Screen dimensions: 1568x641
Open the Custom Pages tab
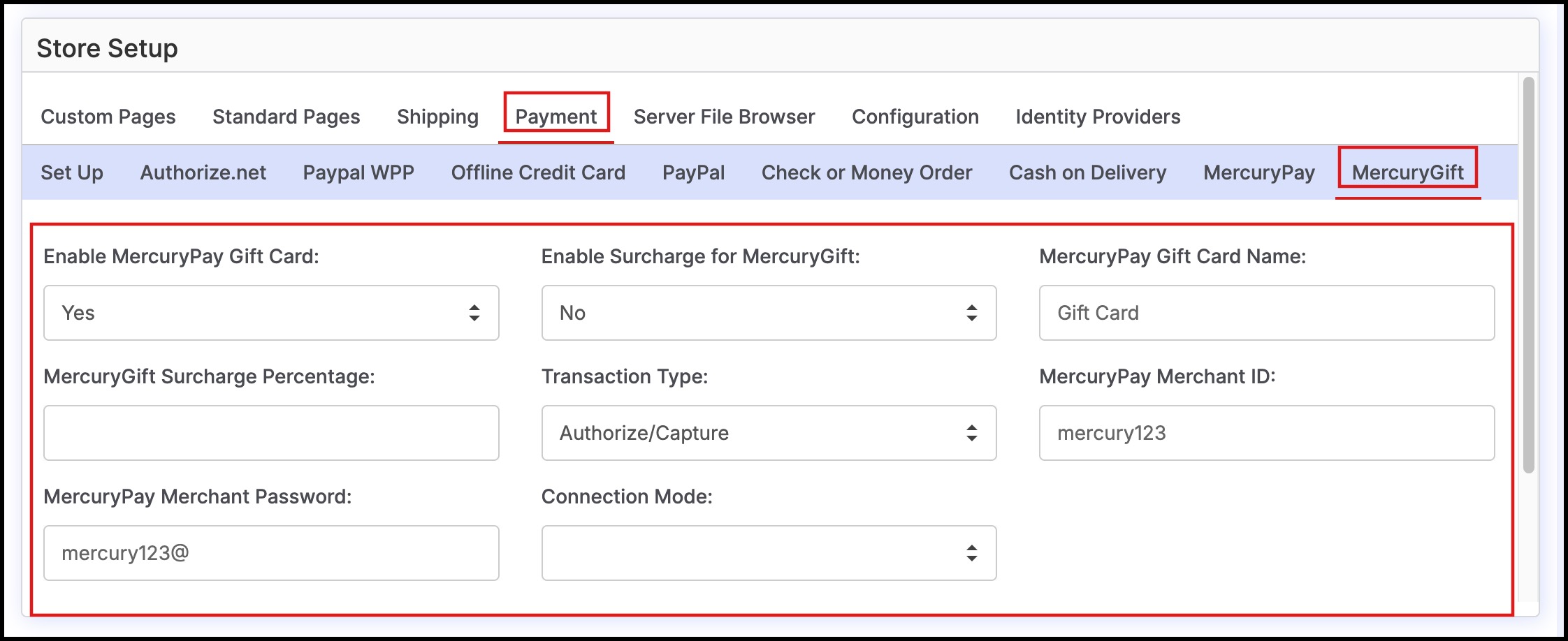[x=108, y=117]
